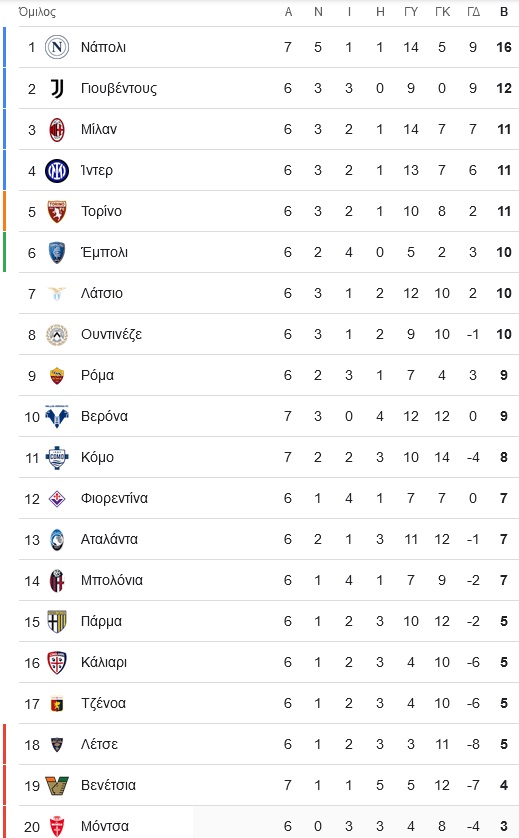519x838 pixels.
Task: Click the AC Milan crest icon
Action: (x=57, y=130)
